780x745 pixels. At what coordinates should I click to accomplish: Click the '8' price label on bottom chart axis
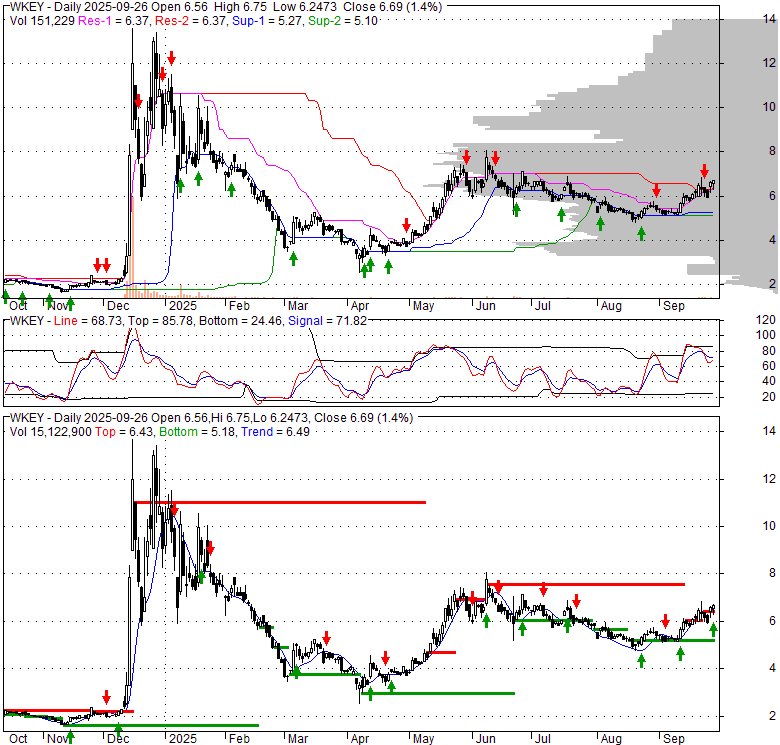772,573
